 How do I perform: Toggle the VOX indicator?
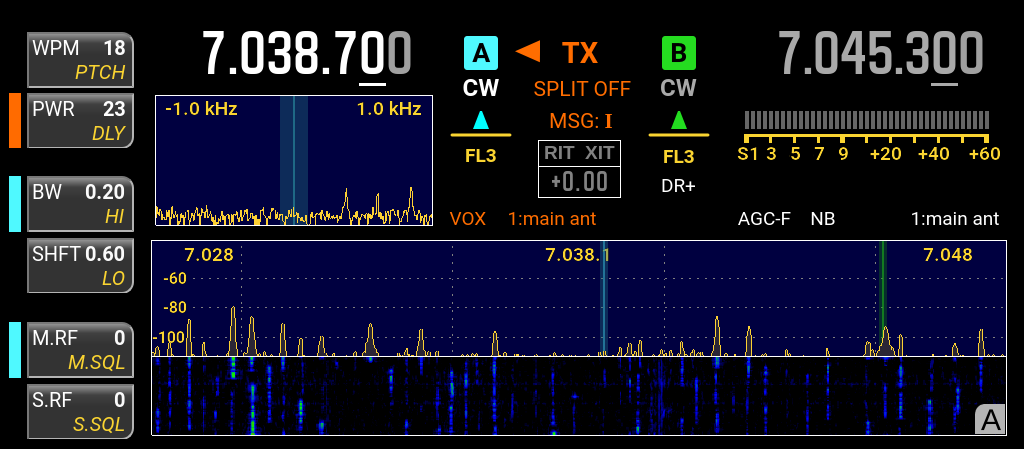[468, 218]
